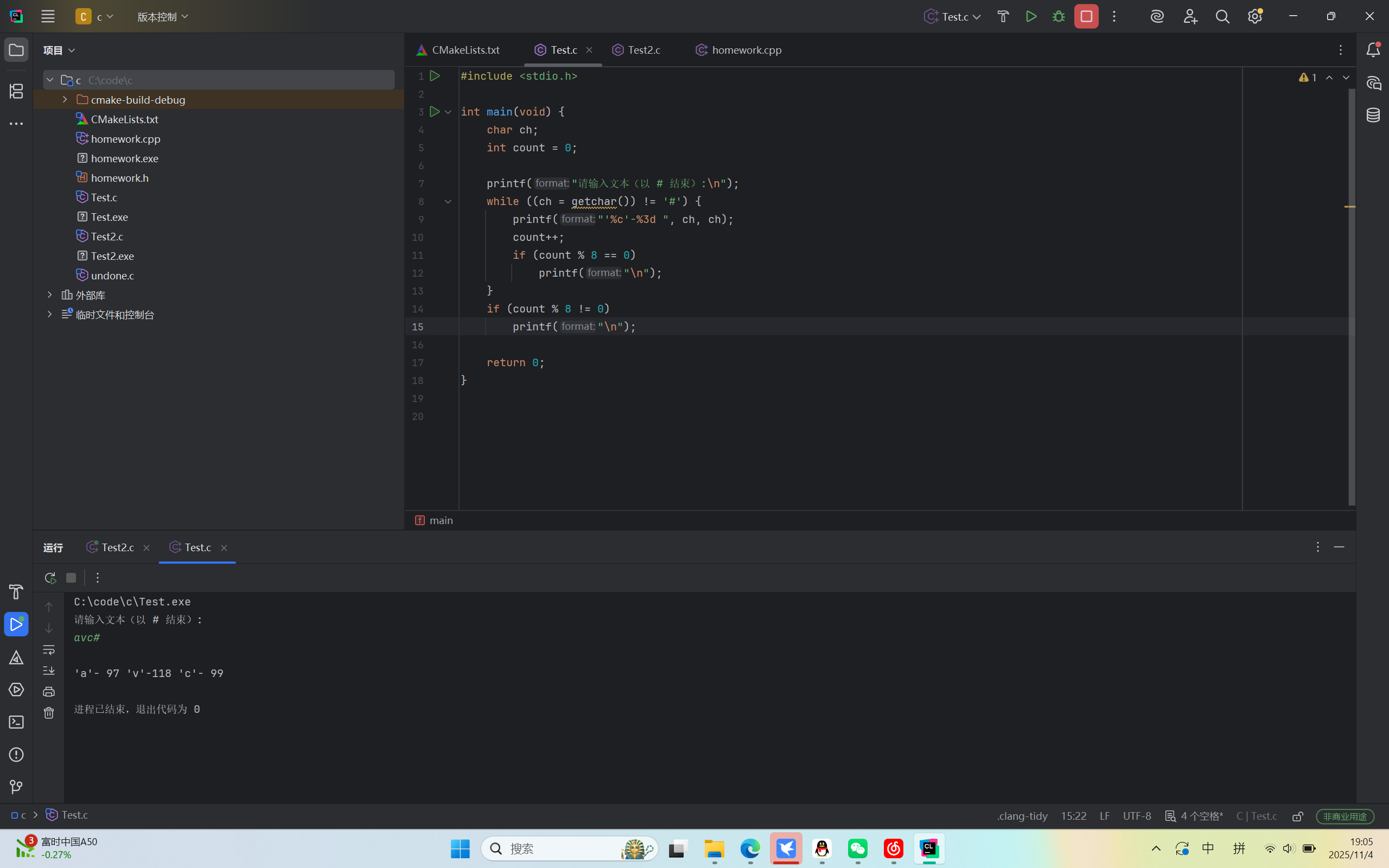
Task: Expand the cmake-build-debug folder
Action: pyautogui.click(x=65, y=100)
